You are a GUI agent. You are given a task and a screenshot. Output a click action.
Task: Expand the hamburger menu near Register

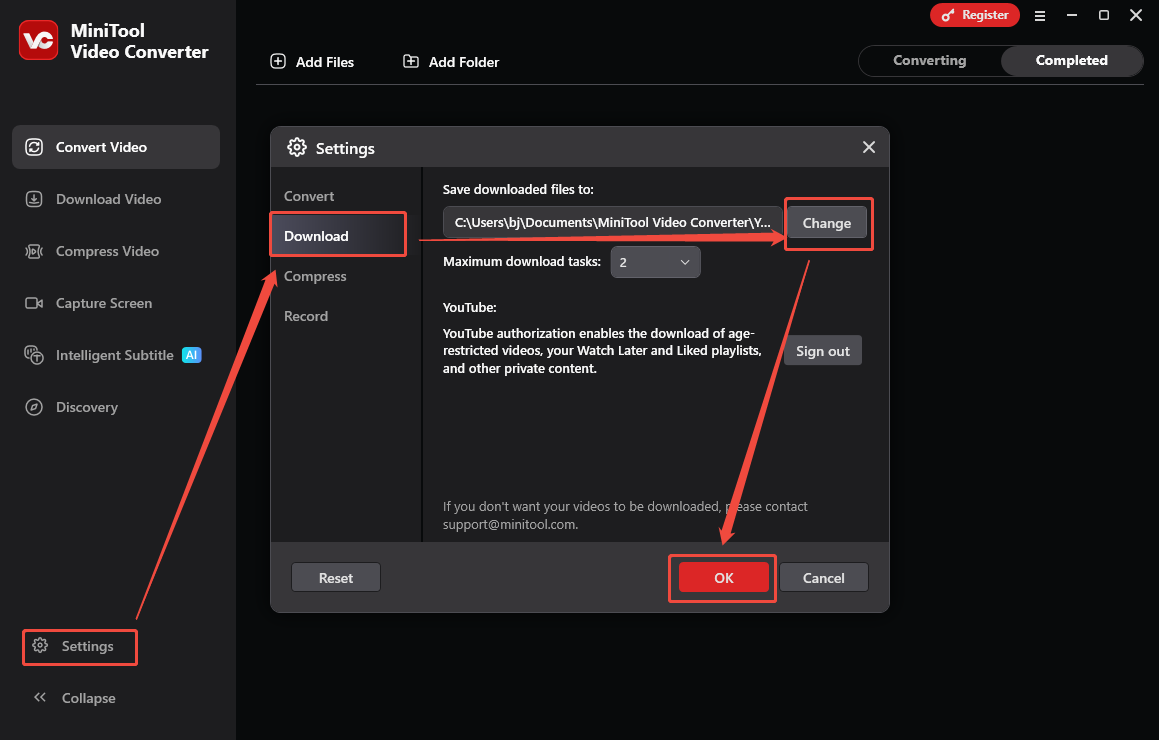[1040, 15]
